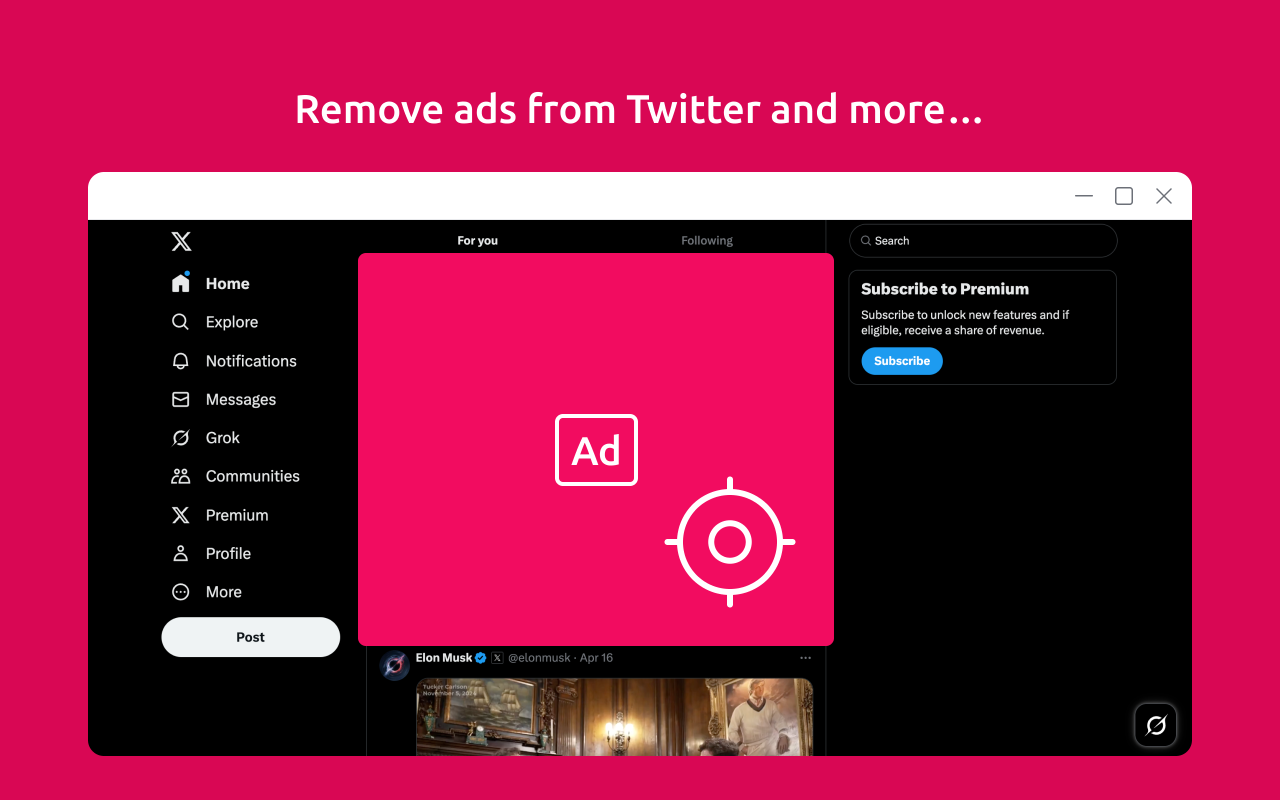The width and height of the screenshot is (1280, 800).
Task: Launch Grok from the sidebar icon
Action: (x=181, y=438)
